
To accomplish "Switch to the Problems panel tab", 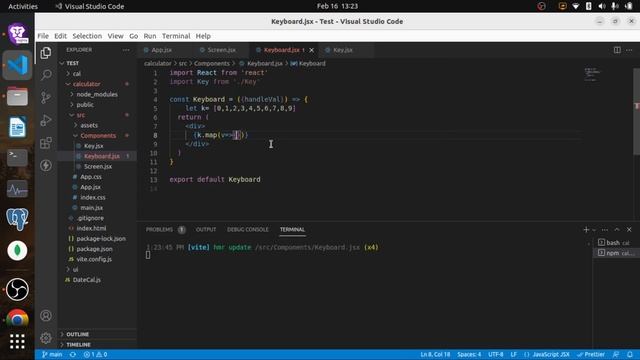I will click(x=165, y=230).
